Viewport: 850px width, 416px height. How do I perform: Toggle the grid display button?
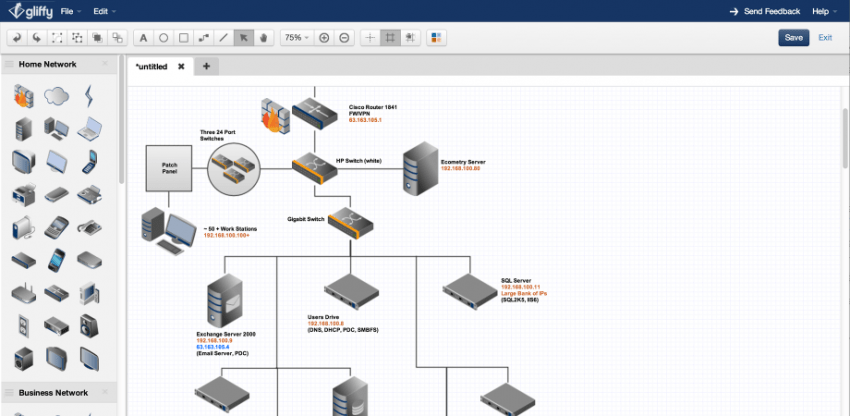pos(390,38)
